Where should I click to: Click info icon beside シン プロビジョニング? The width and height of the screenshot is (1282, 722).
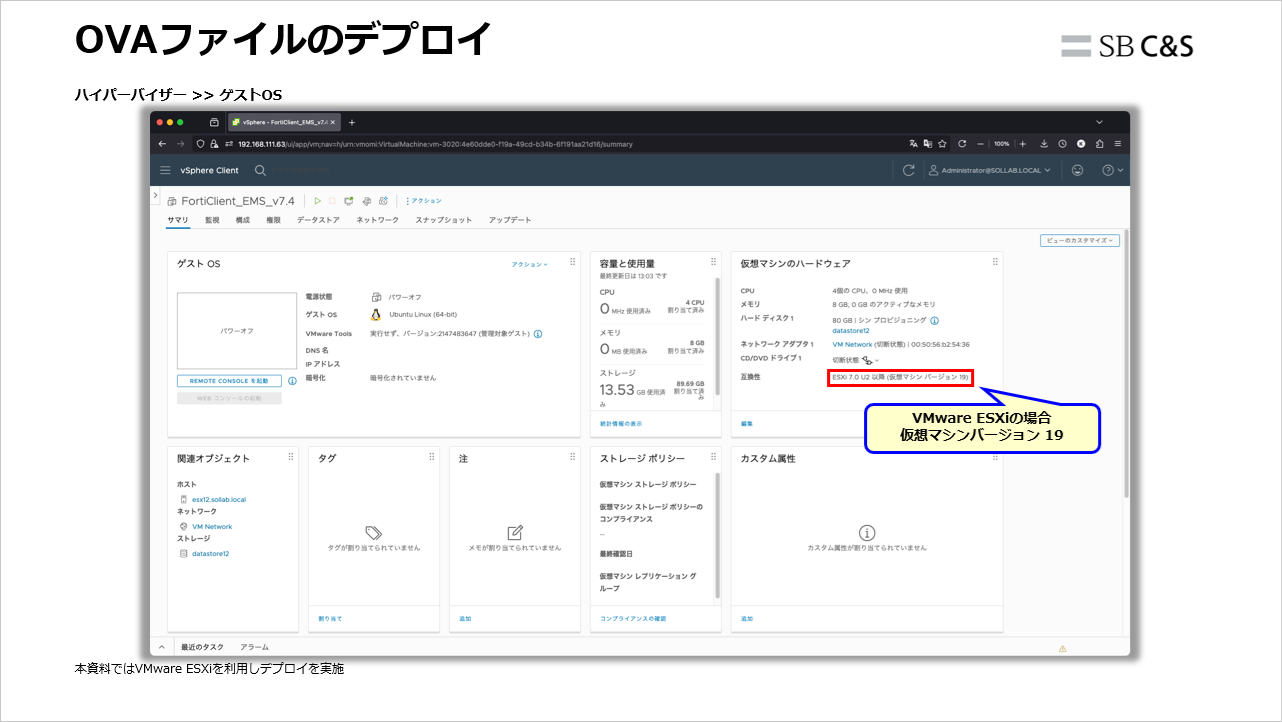click(935, 321)
